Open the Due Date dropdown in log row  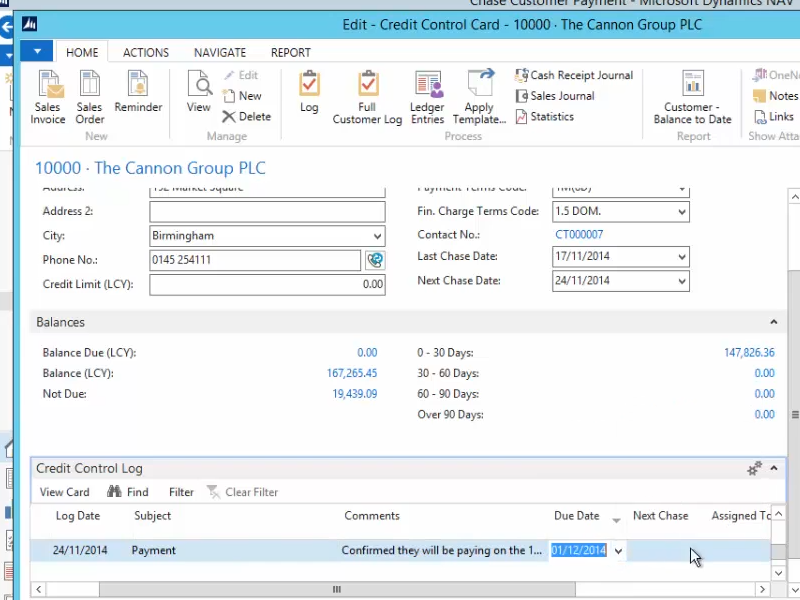tap(618, 551)
